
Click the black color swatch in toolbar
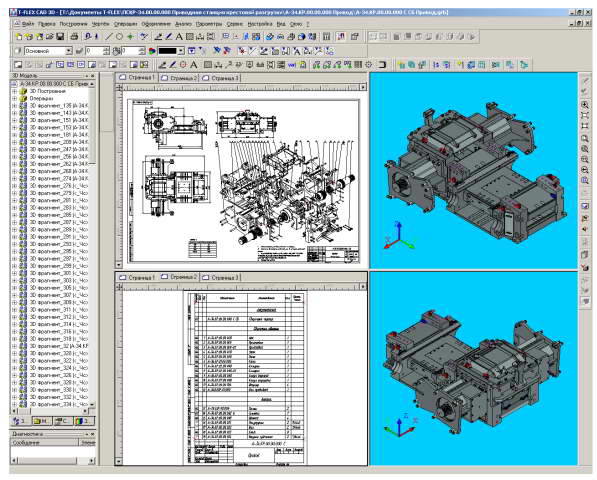pyautogui.click(x=168, y=51)
